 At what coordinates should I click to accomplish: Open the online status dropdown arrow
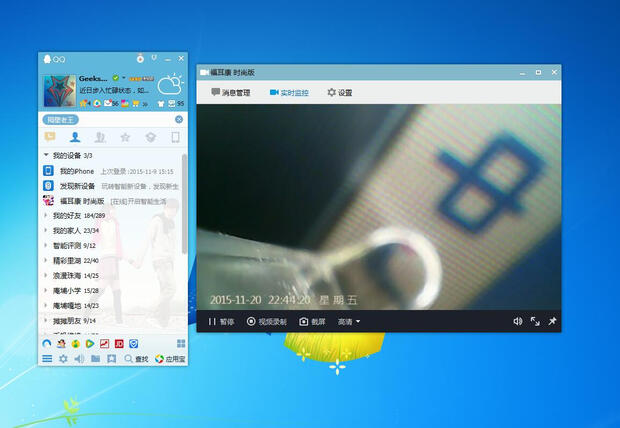point(124,78)
